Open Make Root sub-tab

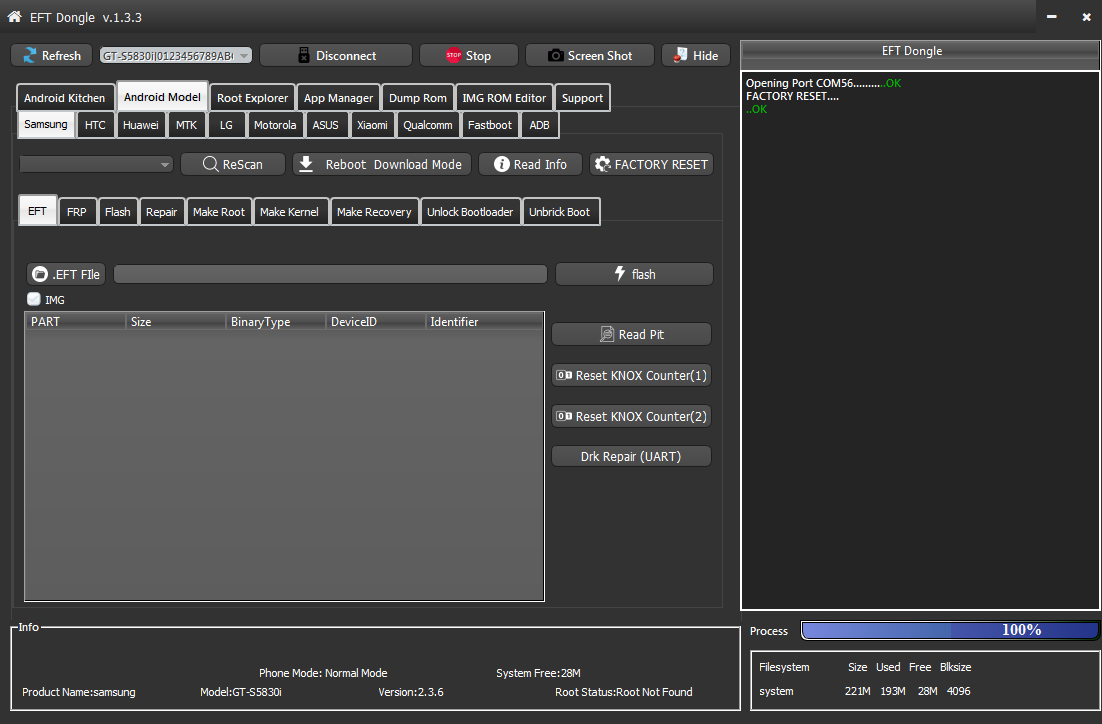(x=219, y=212)
